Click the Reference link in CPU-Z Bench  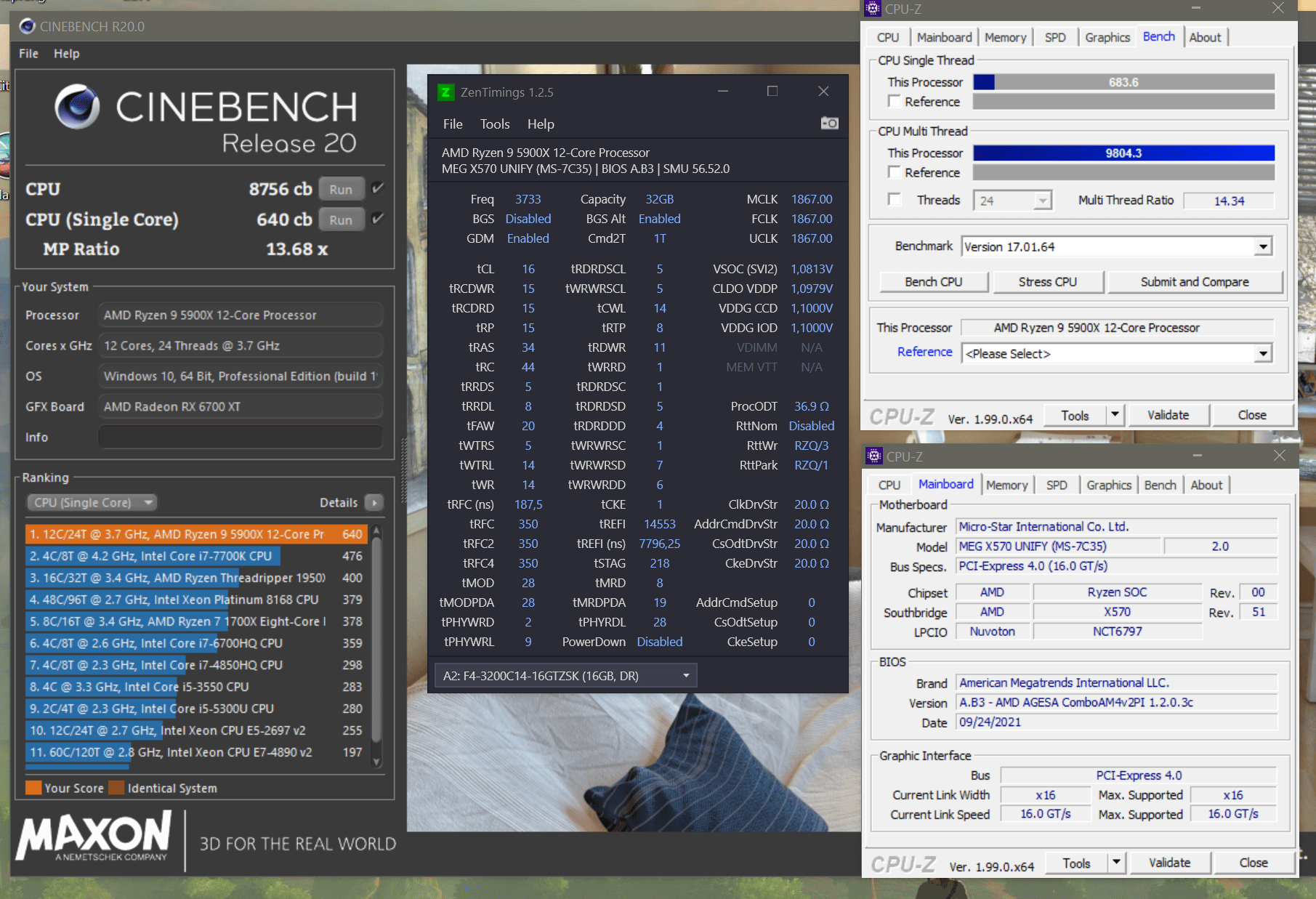pos(924,351)
